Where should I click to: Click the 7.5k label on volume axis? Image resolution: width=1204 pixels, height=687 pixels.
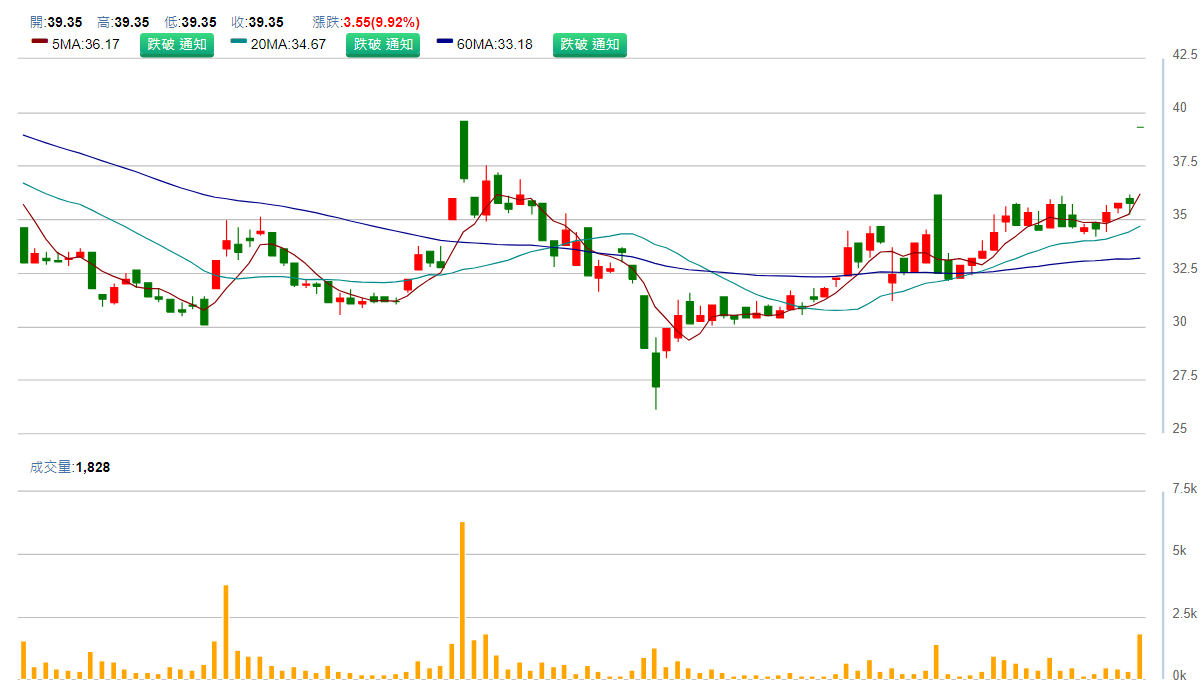pyautogui.click(x=1184, y=489)
